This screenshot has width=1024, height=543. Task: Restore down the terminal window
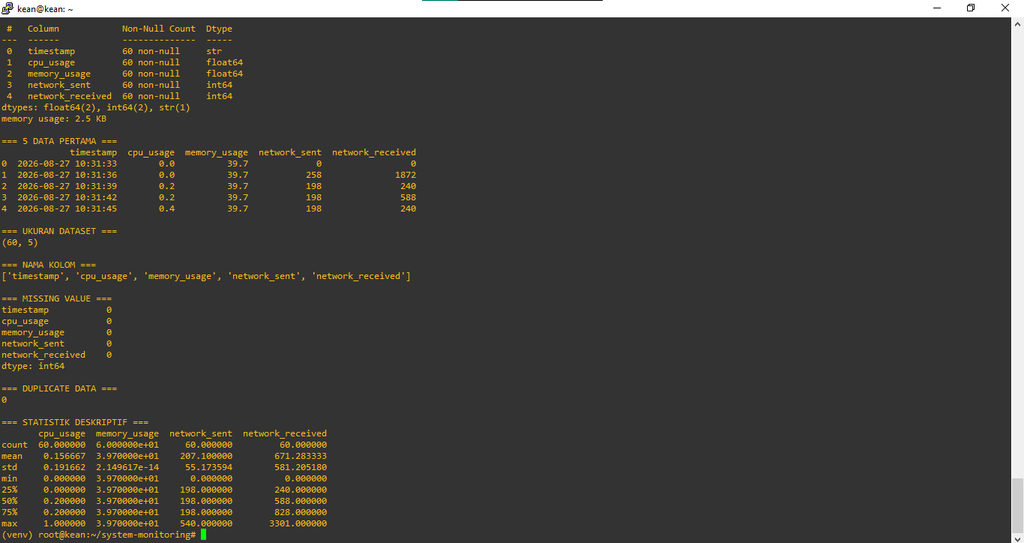point(971,8)
